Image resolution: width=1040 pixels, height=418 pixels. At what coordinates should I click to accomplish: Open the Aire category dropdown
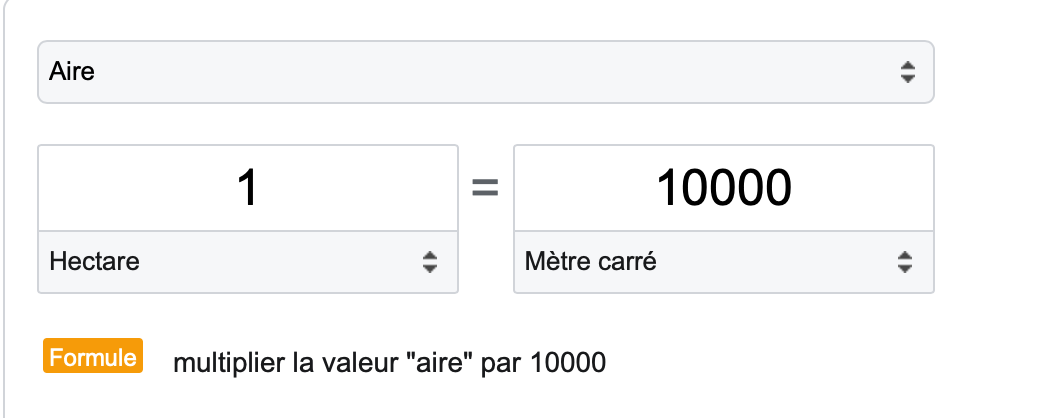coord(485,71)
